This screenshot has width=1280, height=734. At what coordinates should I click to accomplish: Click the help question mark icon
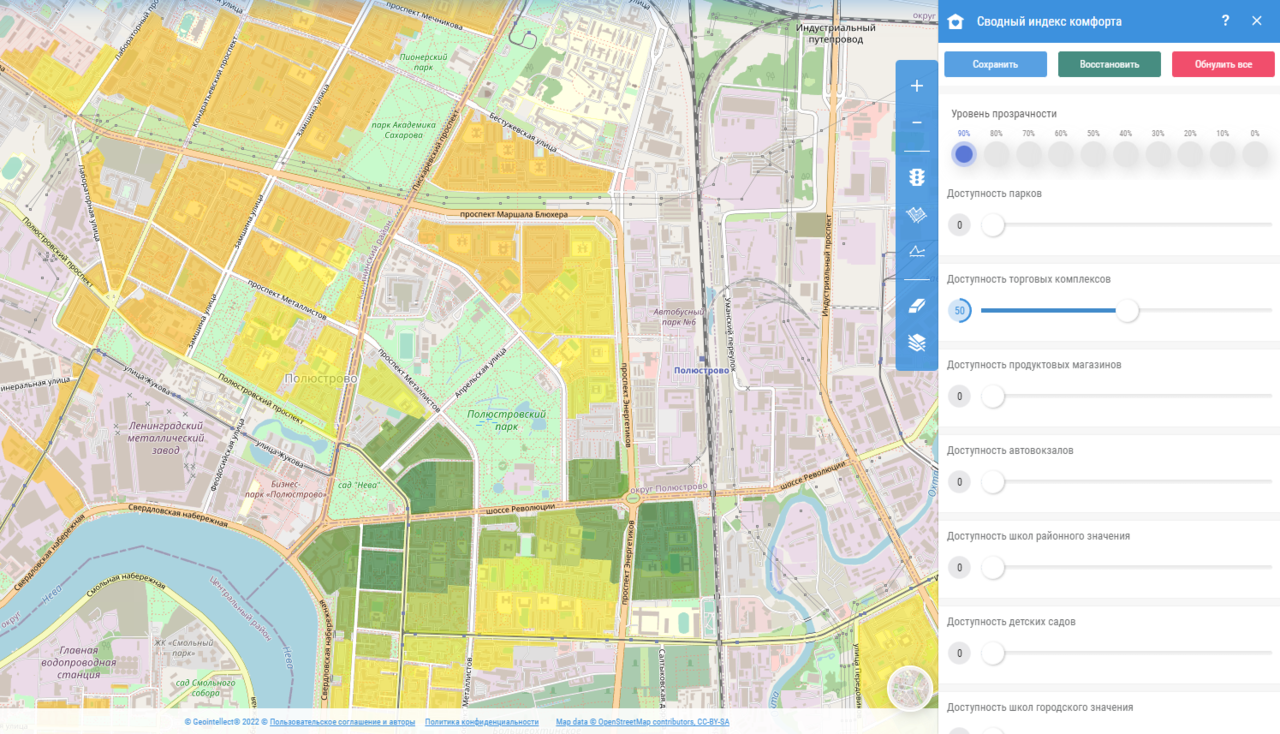click(1225, 21)
